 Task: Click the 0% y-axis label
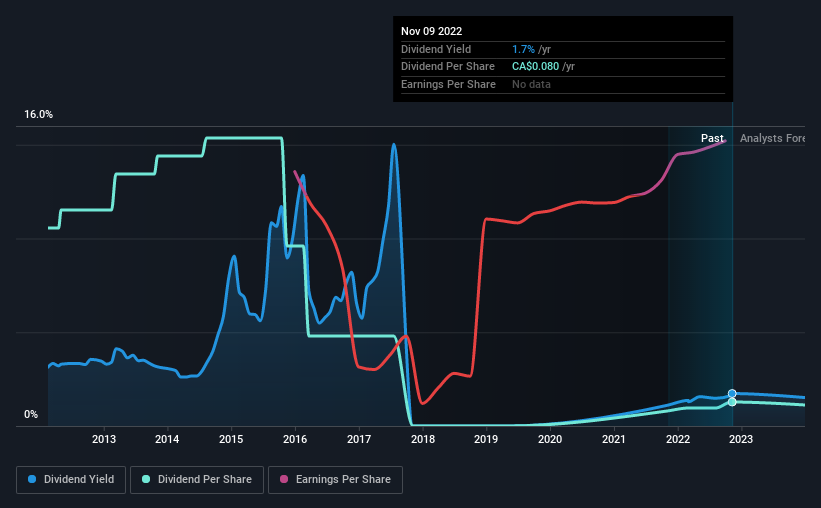point(31,414)
